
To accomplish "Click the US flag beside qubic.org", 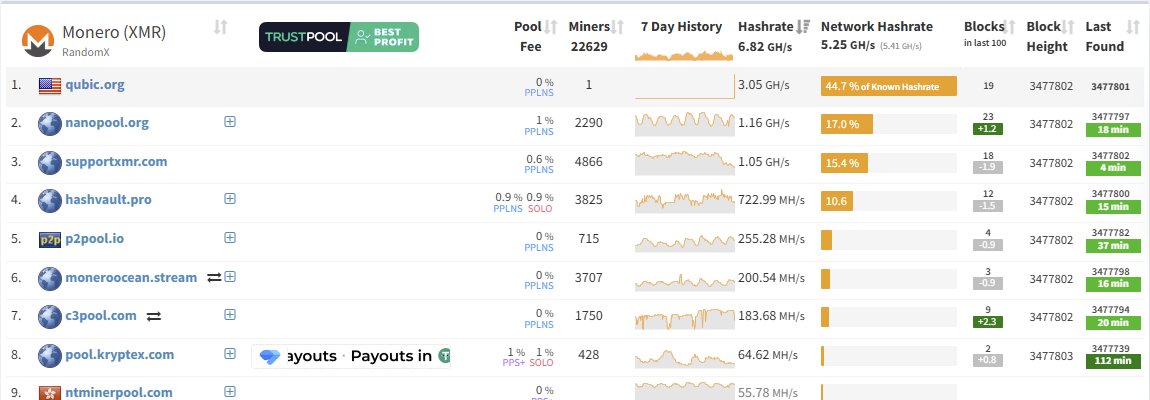I will [50, 86].
